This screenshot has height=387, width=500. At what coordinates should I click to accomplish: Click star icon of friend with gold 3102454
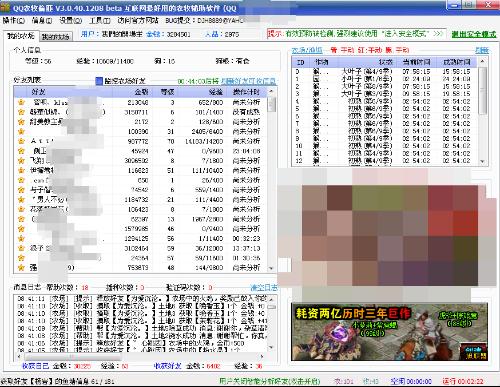coord(21,248)
